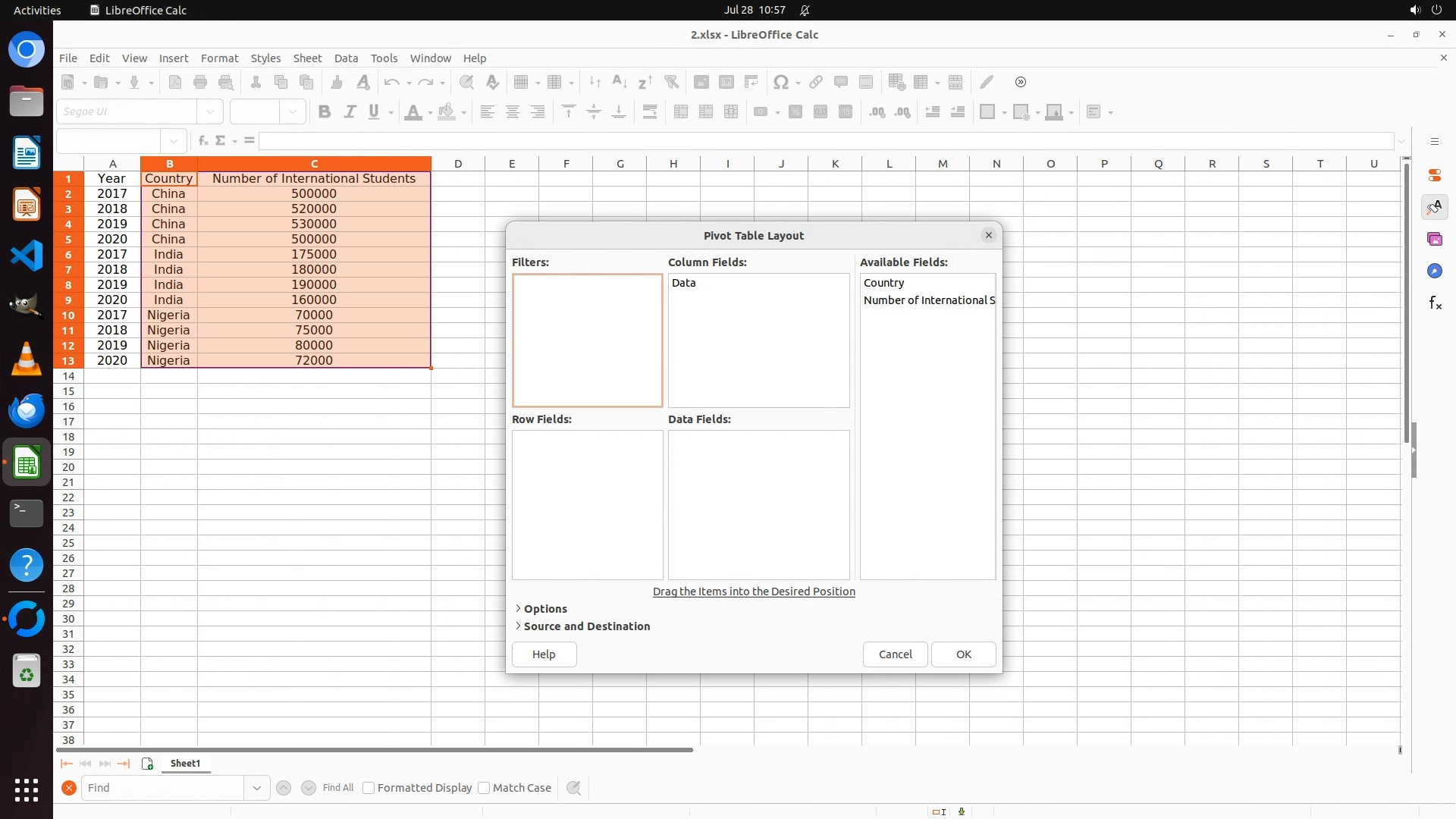Screen dimensions: 1456x819
Task: Click the Italic formatting icon
Action: pyautogui.click(x=350, y=112)
